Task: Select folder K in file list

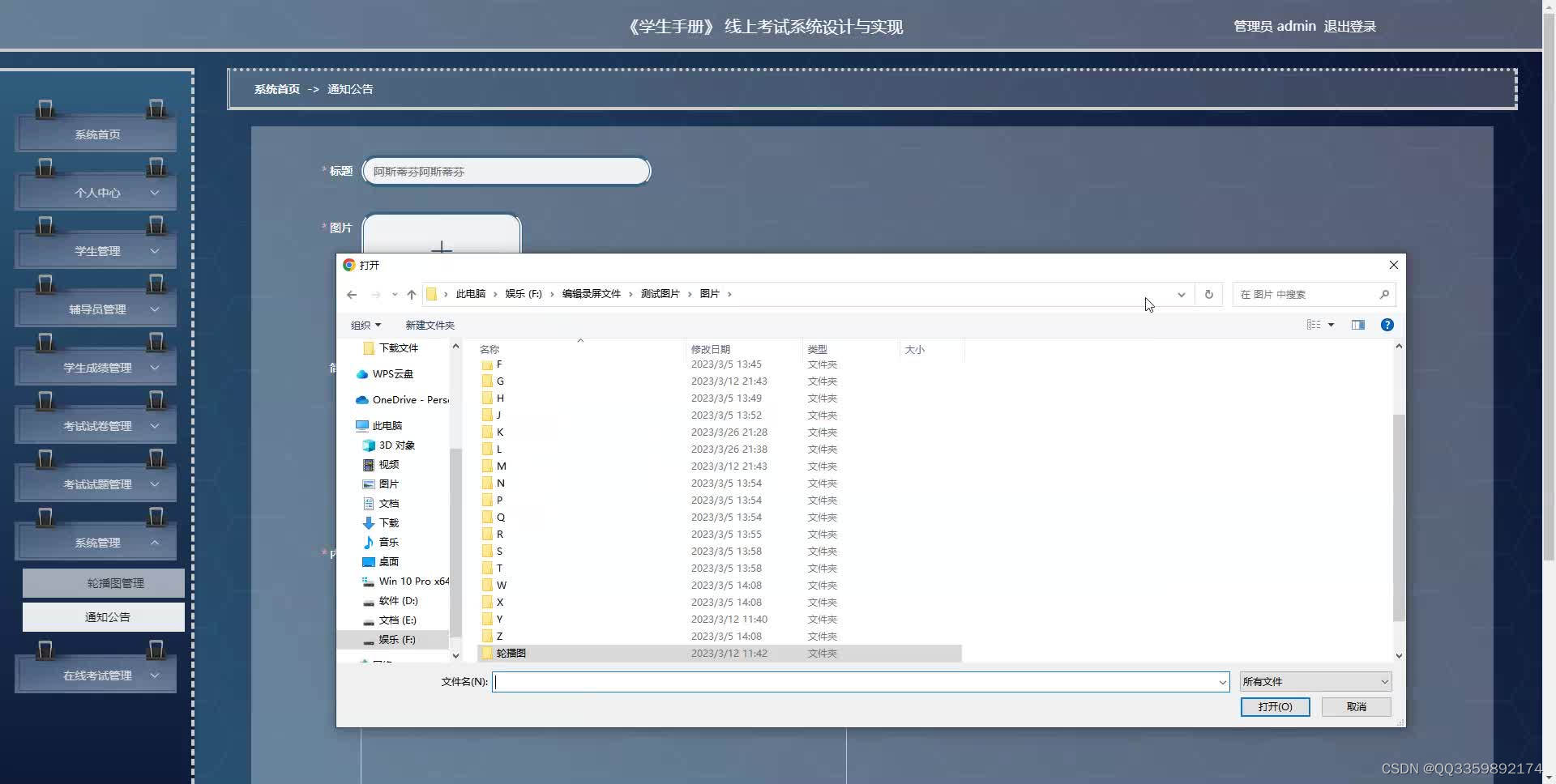Action: (719, 432)
